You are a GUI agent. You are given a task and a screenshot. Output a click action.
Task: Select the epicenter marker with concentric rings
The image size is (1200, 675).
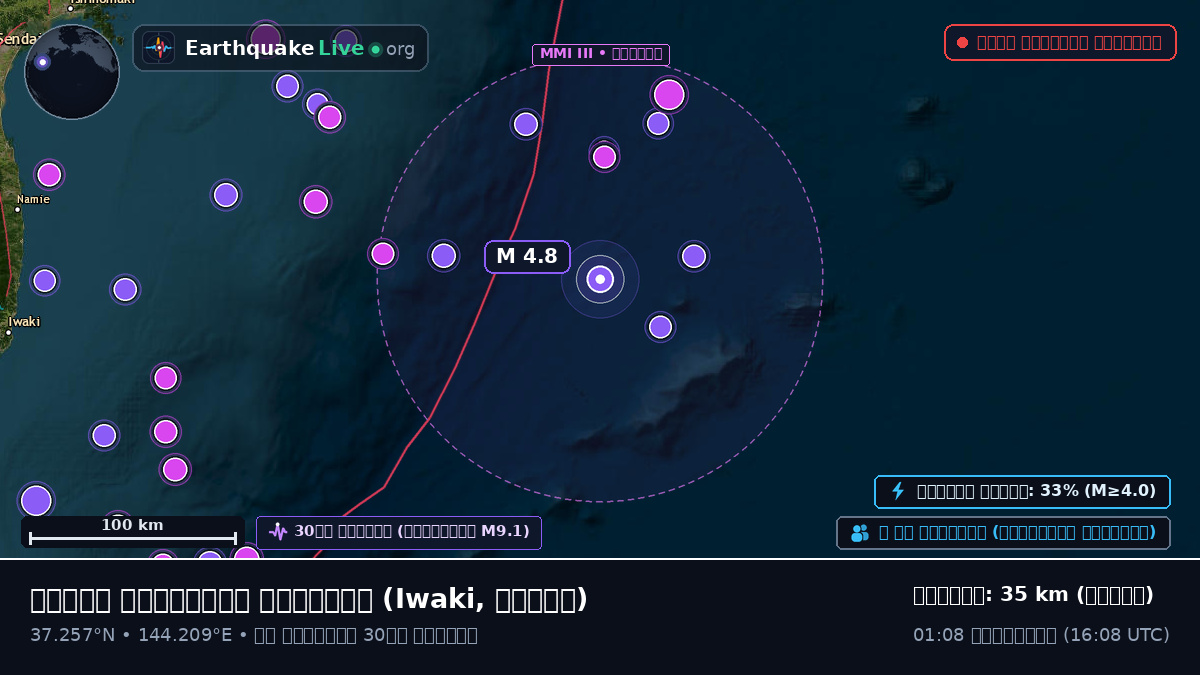coord(600,279)
